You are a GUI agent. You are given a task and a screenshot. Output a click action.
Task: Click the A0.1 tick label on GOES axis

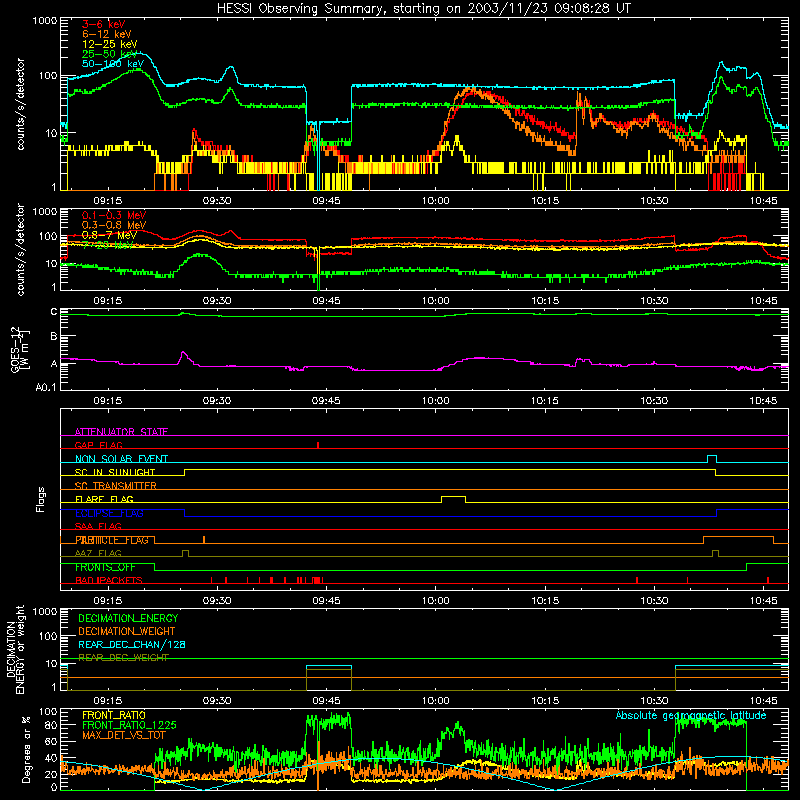46,387
